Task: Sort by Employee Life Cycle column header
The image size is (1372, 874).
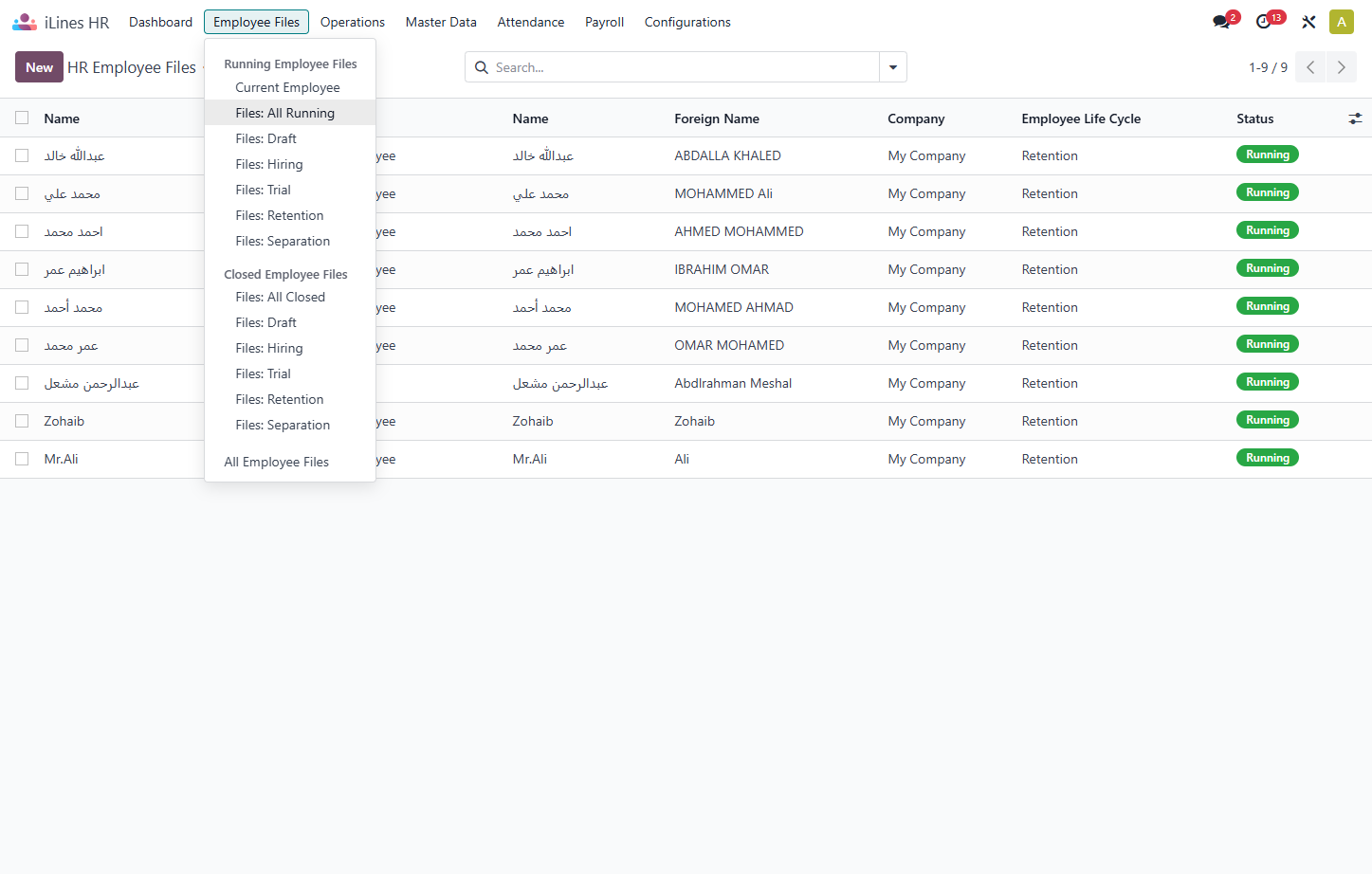Action: 1081,118
